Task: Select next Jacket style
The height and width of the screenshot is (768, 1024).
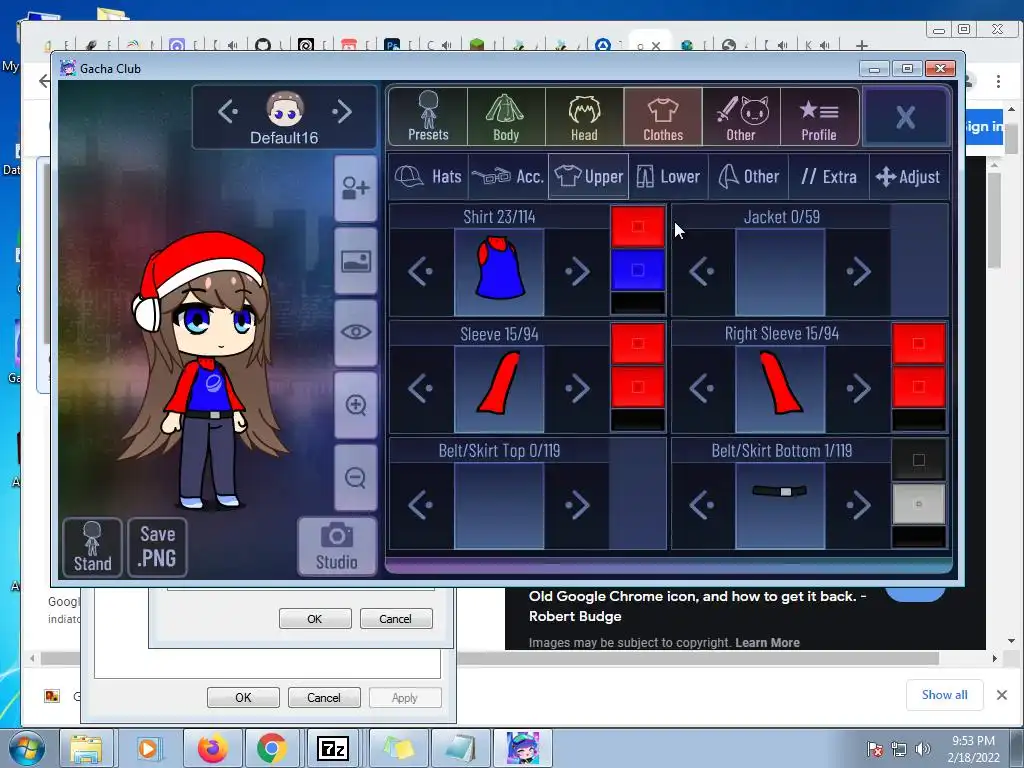Action: (859, 271)
